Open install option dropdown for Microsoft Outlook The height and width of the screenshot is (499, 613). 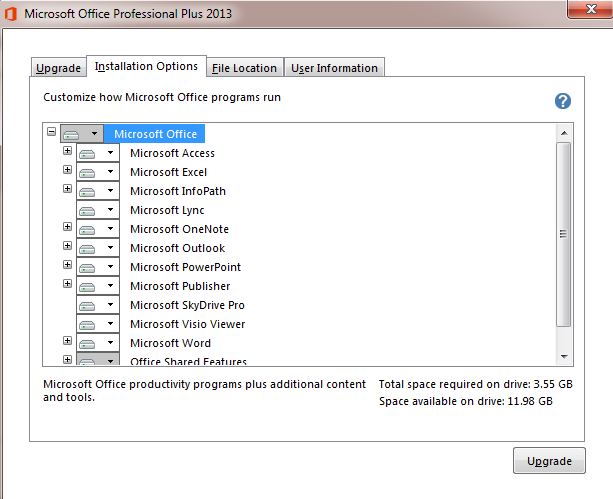(98, 248)
